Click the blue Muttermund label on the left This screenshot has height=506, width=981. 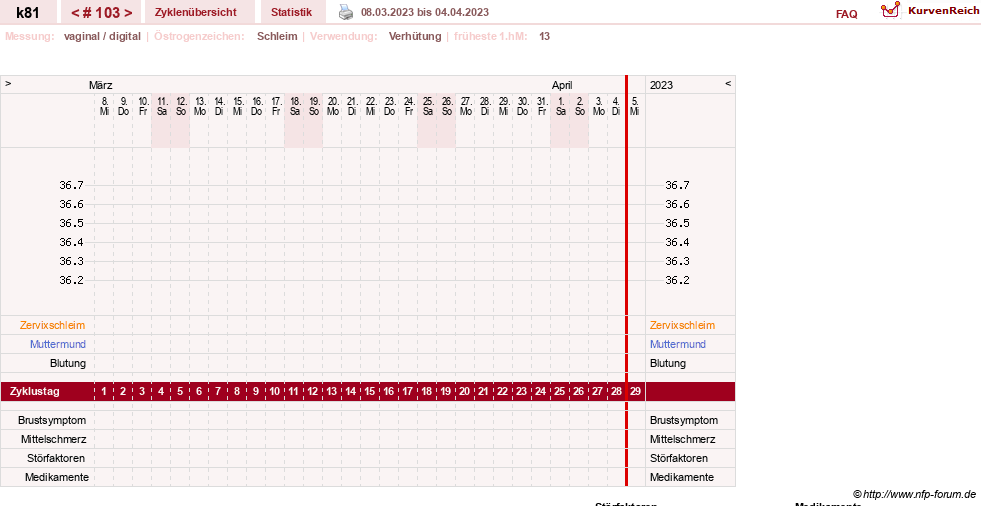pyautogui.click(x=58, y=344)
